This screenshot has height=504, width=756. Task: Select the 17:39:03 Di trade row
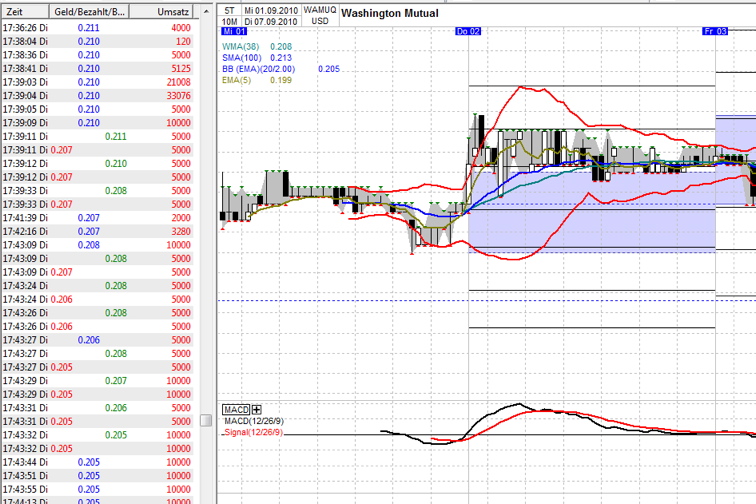(97, 82)
